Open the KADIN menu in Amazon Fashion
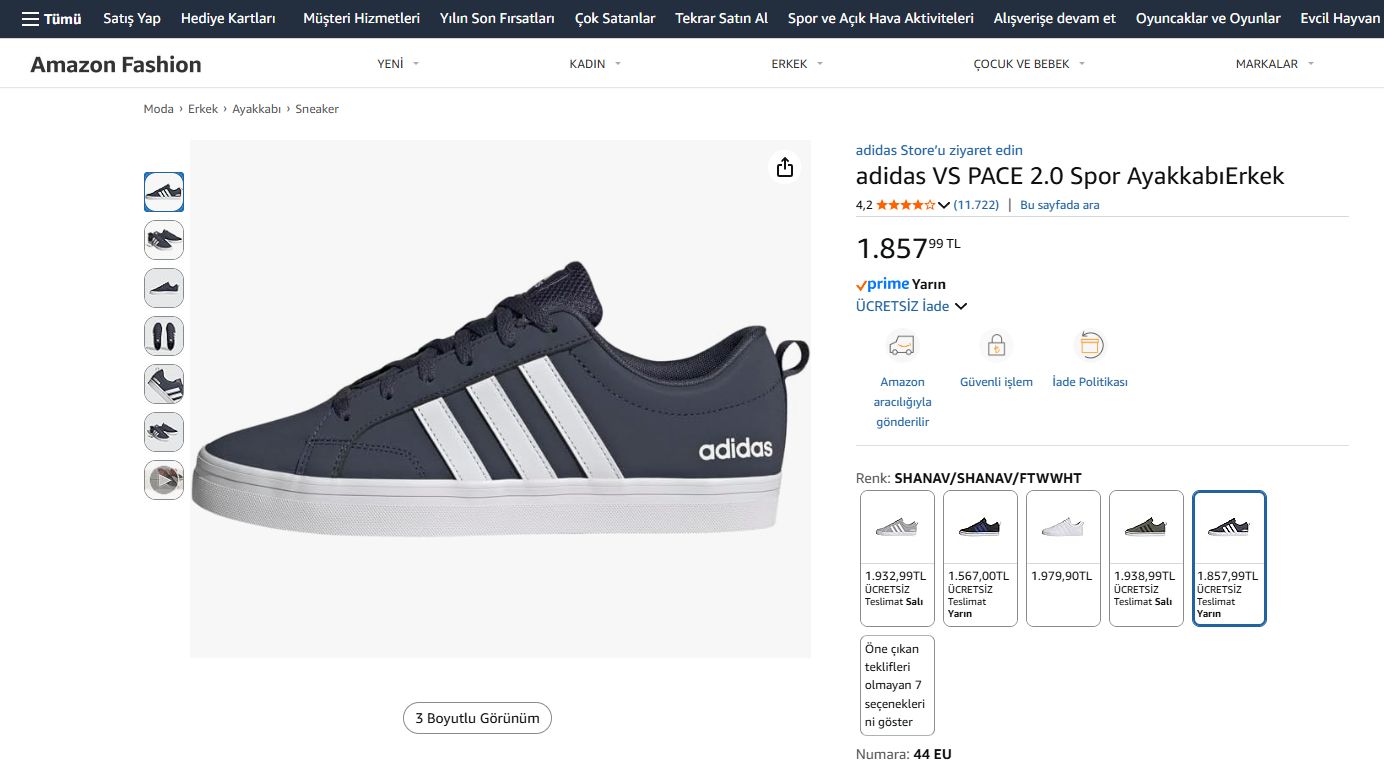Screen dimensions: 1384x763 [595, 64]
